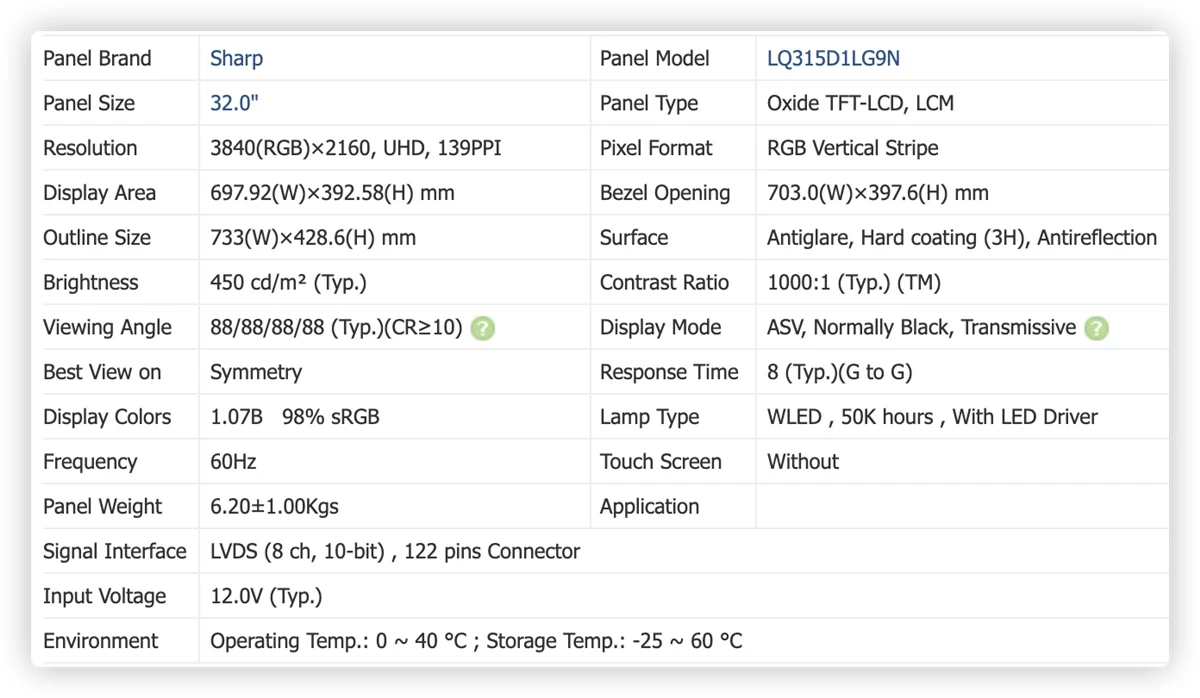Select the Display Area label
The image size is (1200, 698).
tap(99, 193)
